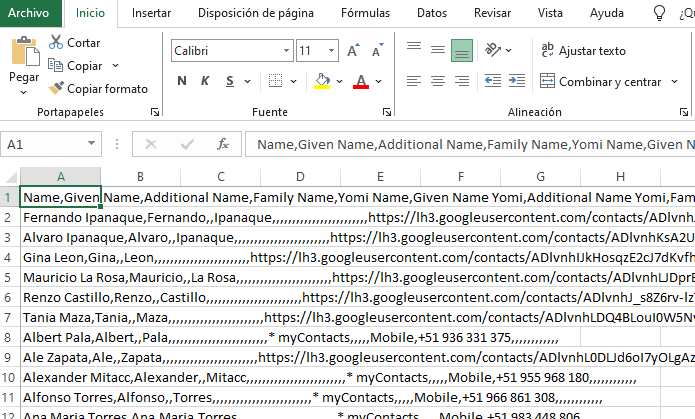
Task: Activate Copiar formato paintbrush
Action: [98, 89]
